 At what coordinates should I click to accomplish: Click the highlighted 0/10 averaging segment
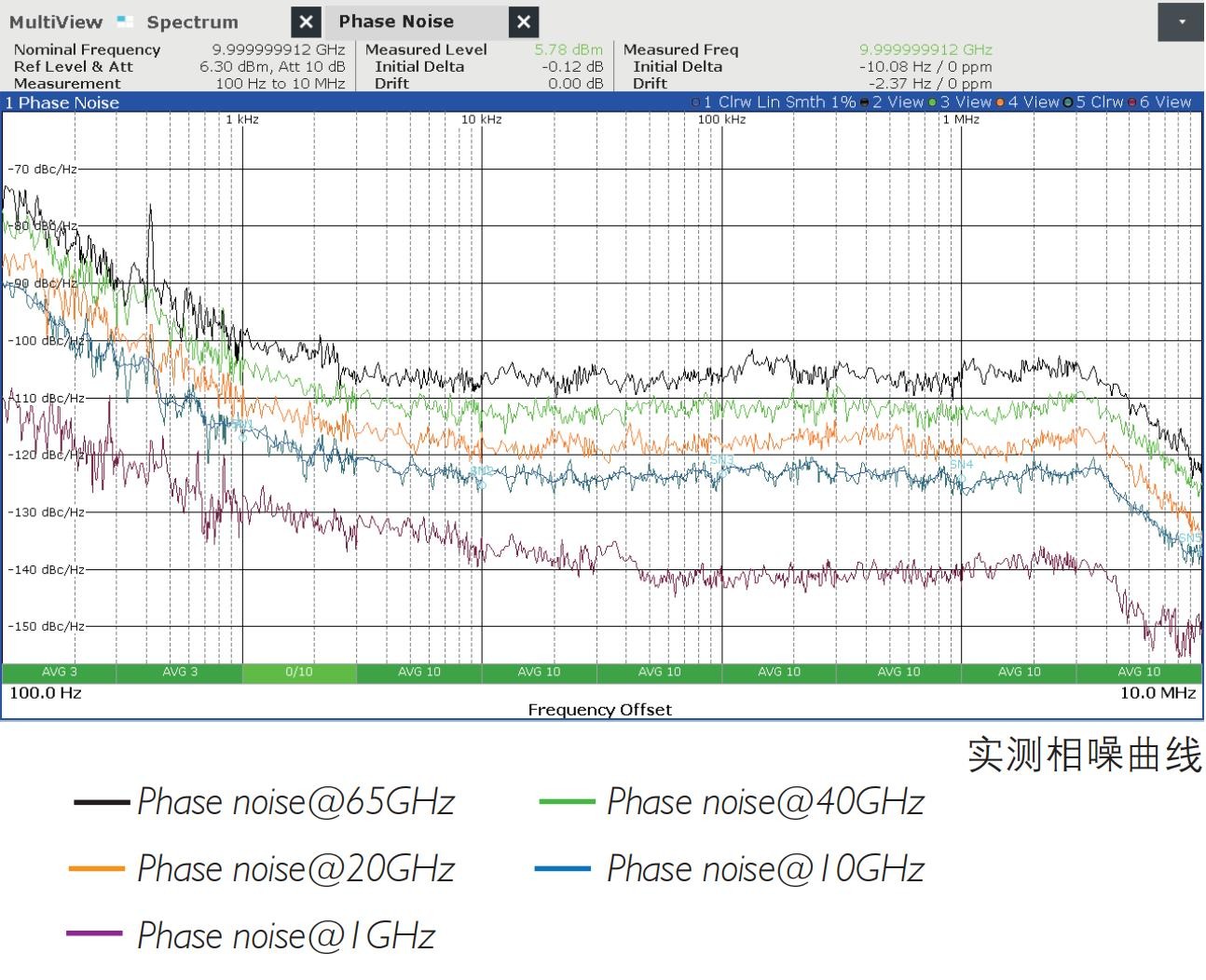[299, 672]
